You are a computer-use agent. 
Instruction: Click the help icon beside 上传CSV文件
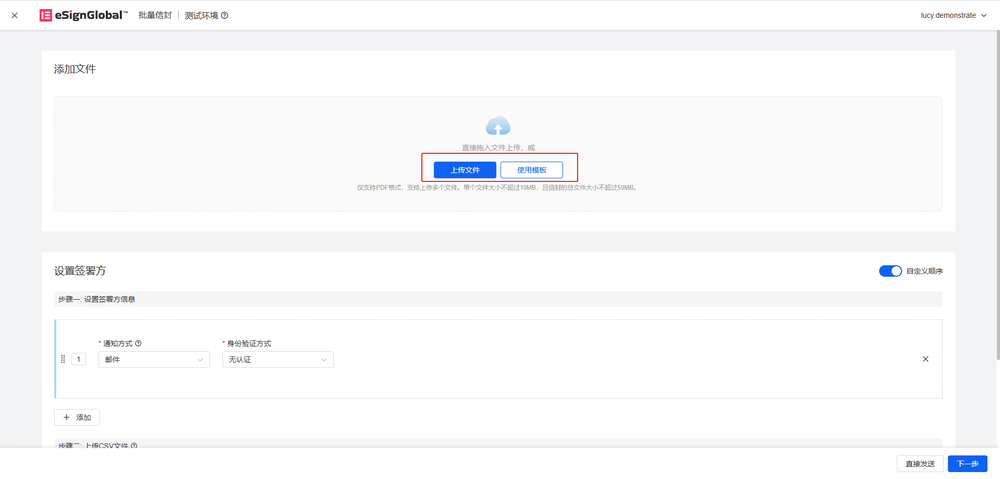tap(134, 446)
